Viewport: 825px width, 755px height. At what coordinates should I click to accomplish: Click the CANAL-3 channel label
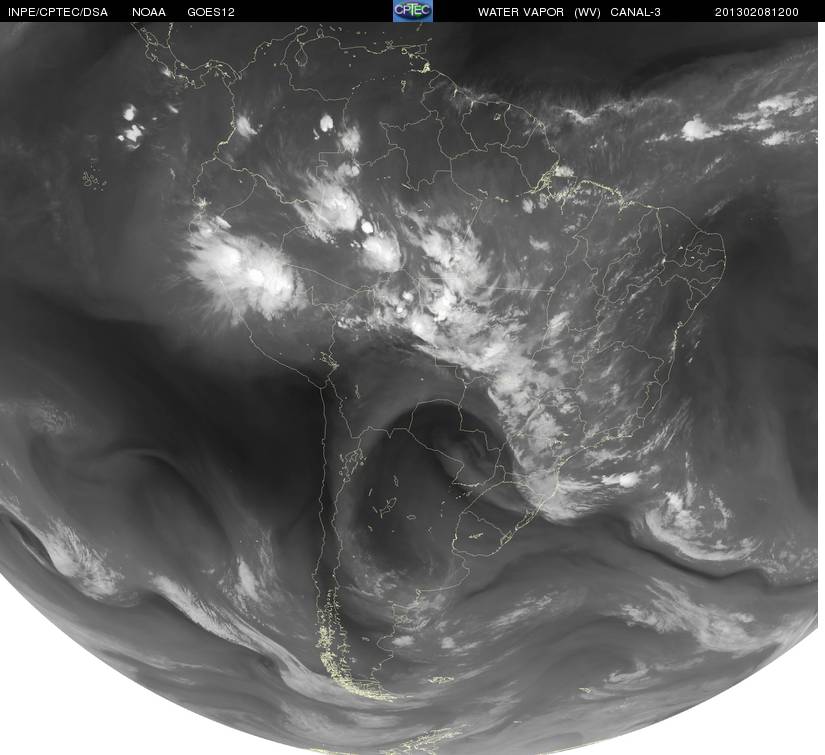pyautogui.click(x=636, y=13)
